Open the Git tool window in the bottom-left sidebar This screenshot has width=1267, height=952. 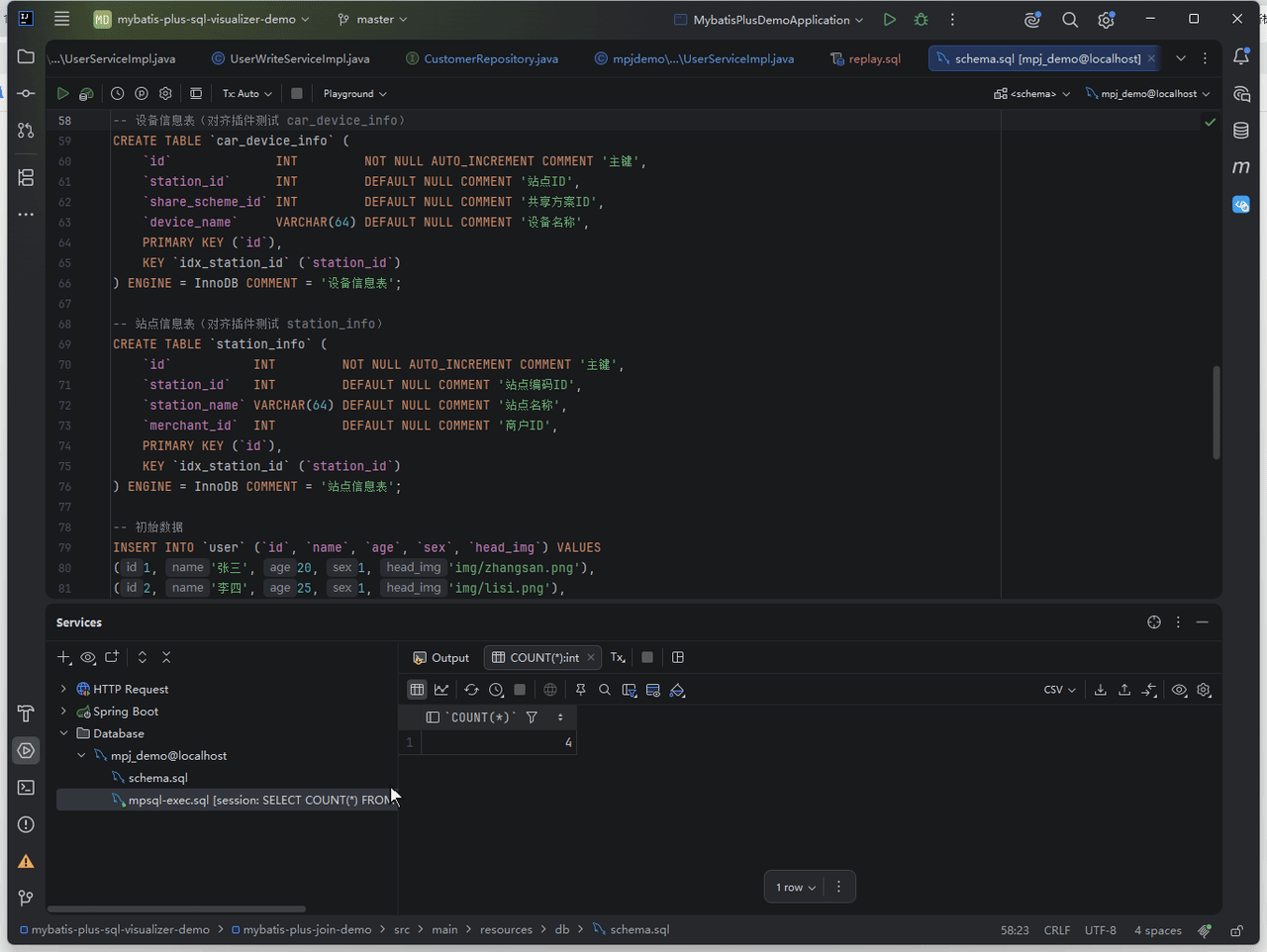pyautogui.click(x=26, y=898)
